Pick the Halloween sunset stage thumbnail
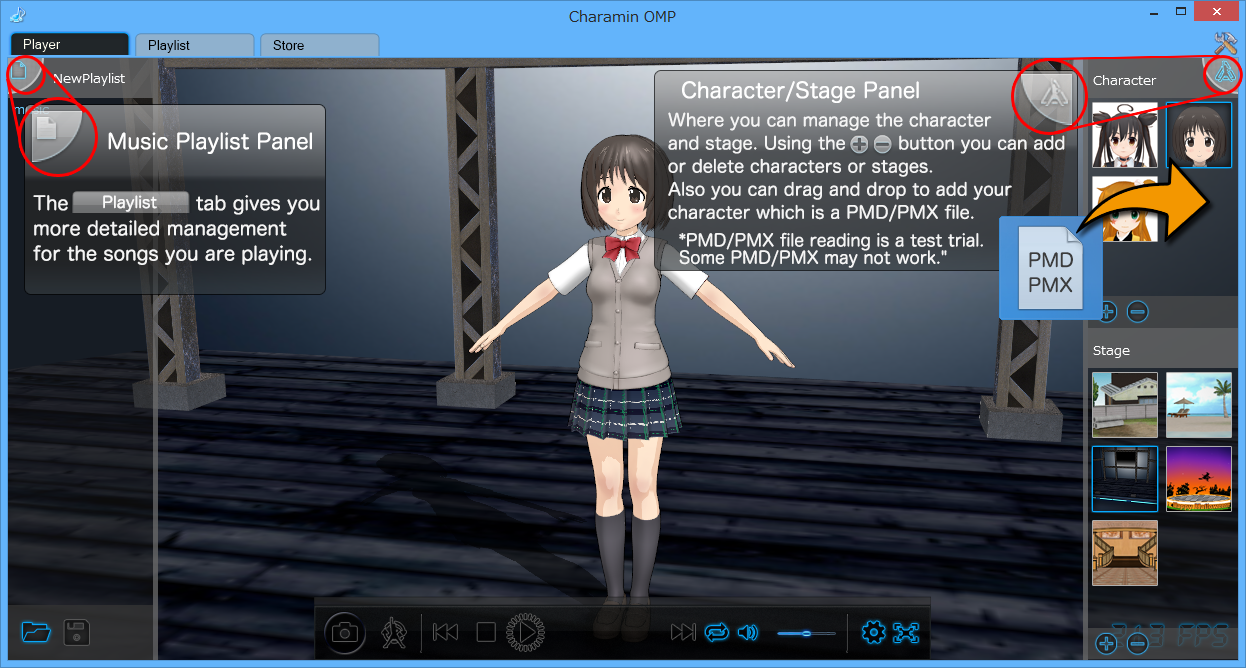This screenshot has height=668, width=1246. [1199, 479]
